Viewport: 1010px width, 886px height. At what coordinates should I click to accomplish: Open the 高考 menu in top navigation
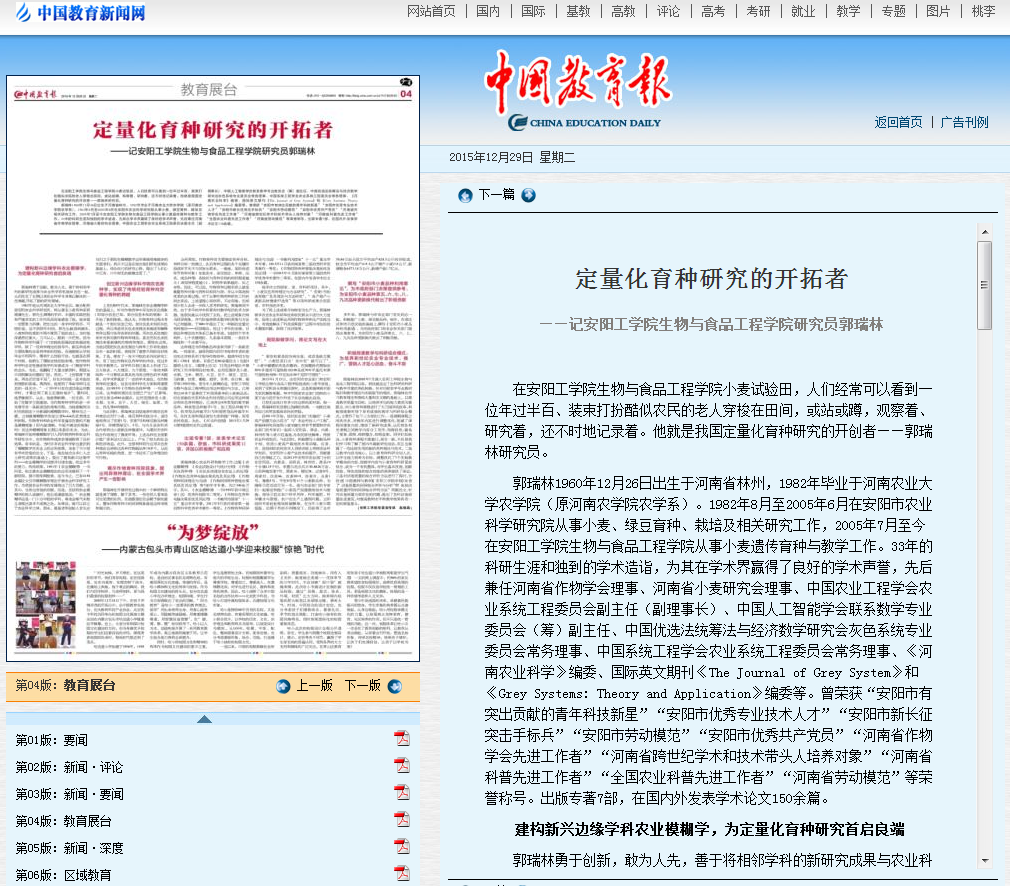tap(713, 11)
